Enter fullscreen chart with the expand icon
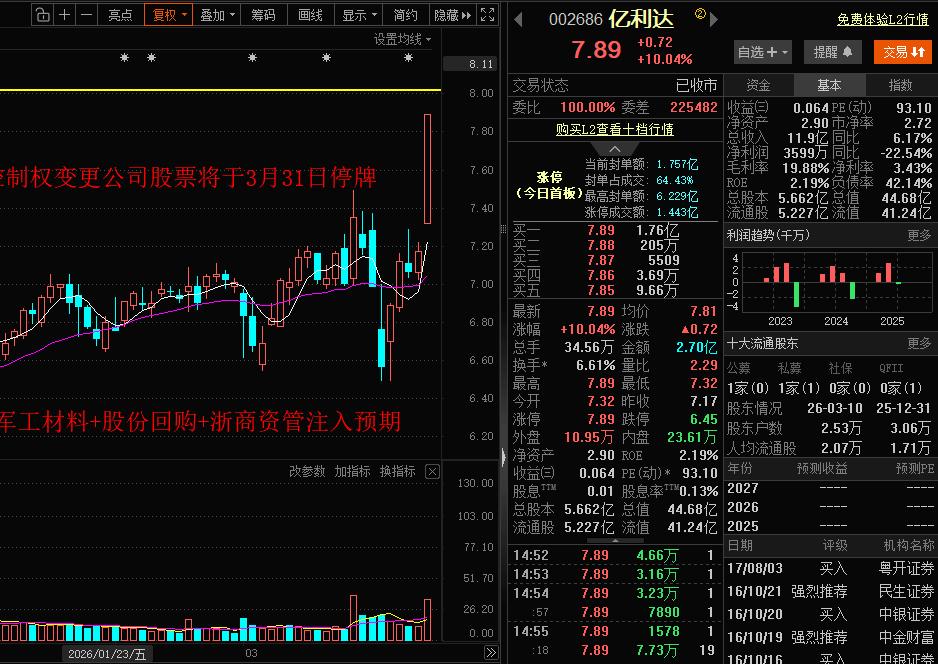The width and height of the screenshot is (938, 664). coord(488,15)
